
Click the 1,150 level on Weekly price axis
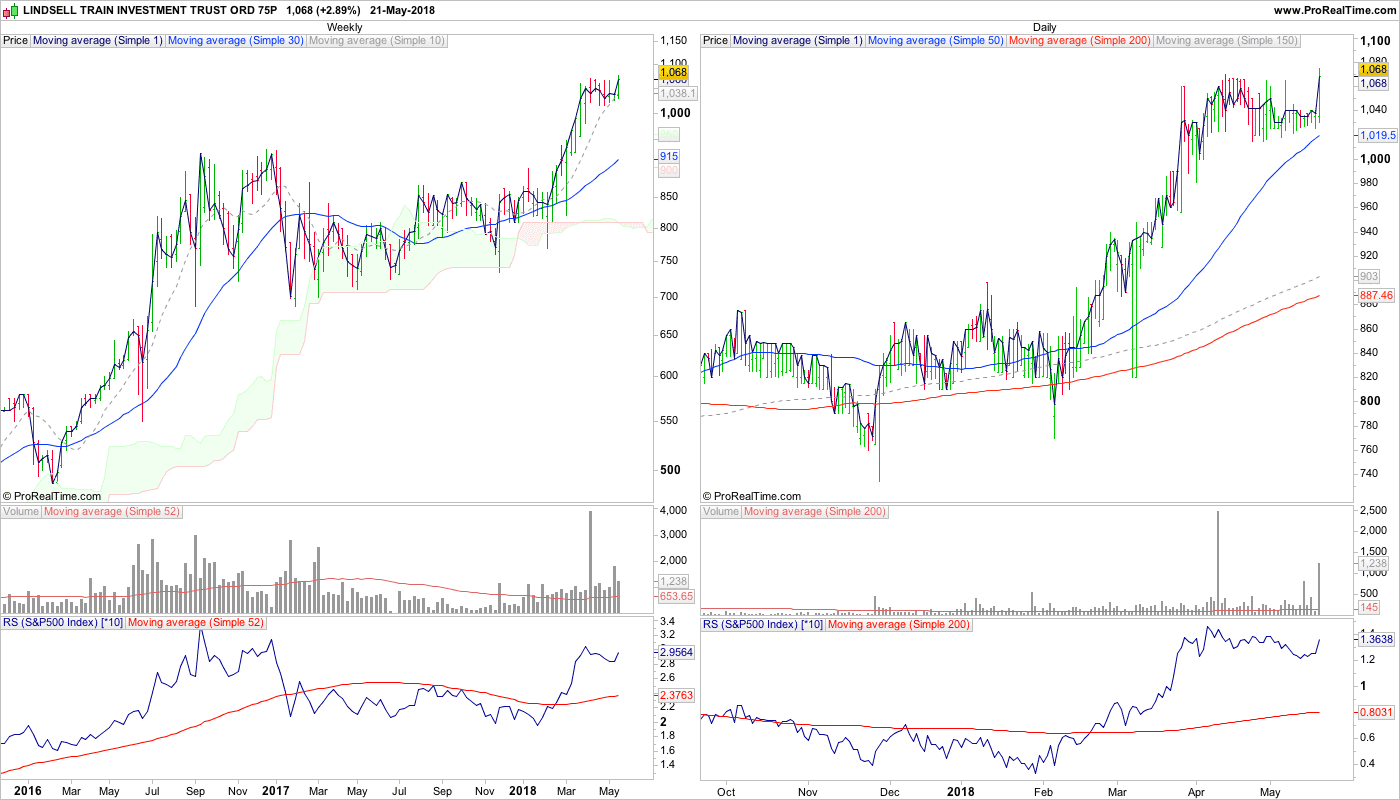coord(674,41)
